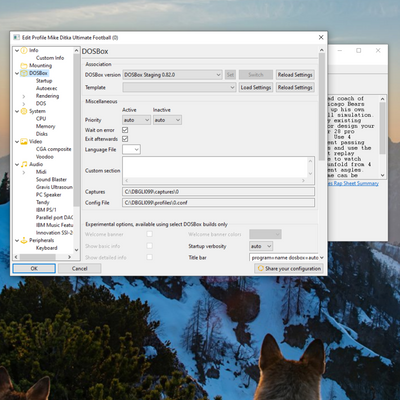This screenshot has height=400, width=400.
Task: Click the System tree node icon
Action: click(24, 111)
